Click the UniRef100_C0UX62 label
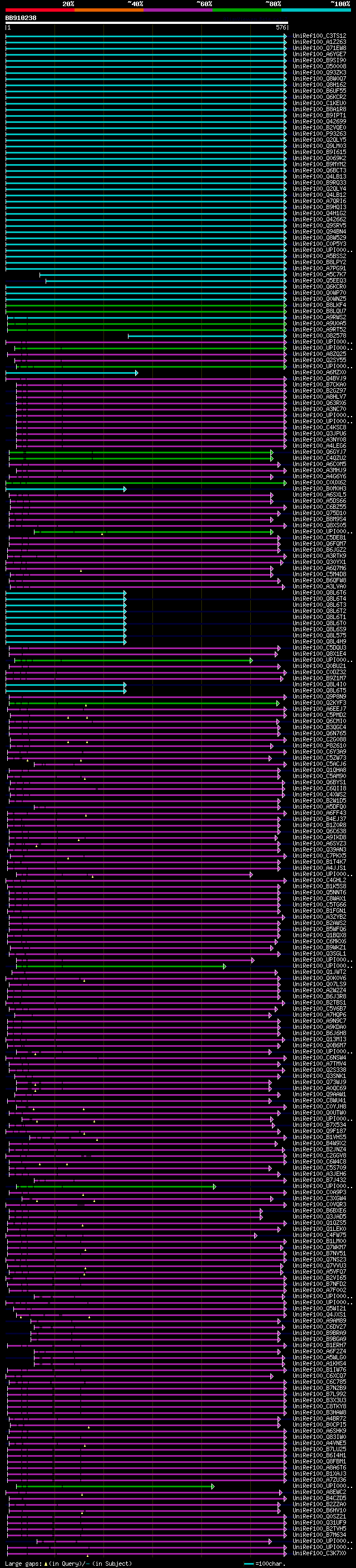The image size is (356, 1568). pos(319,483)
